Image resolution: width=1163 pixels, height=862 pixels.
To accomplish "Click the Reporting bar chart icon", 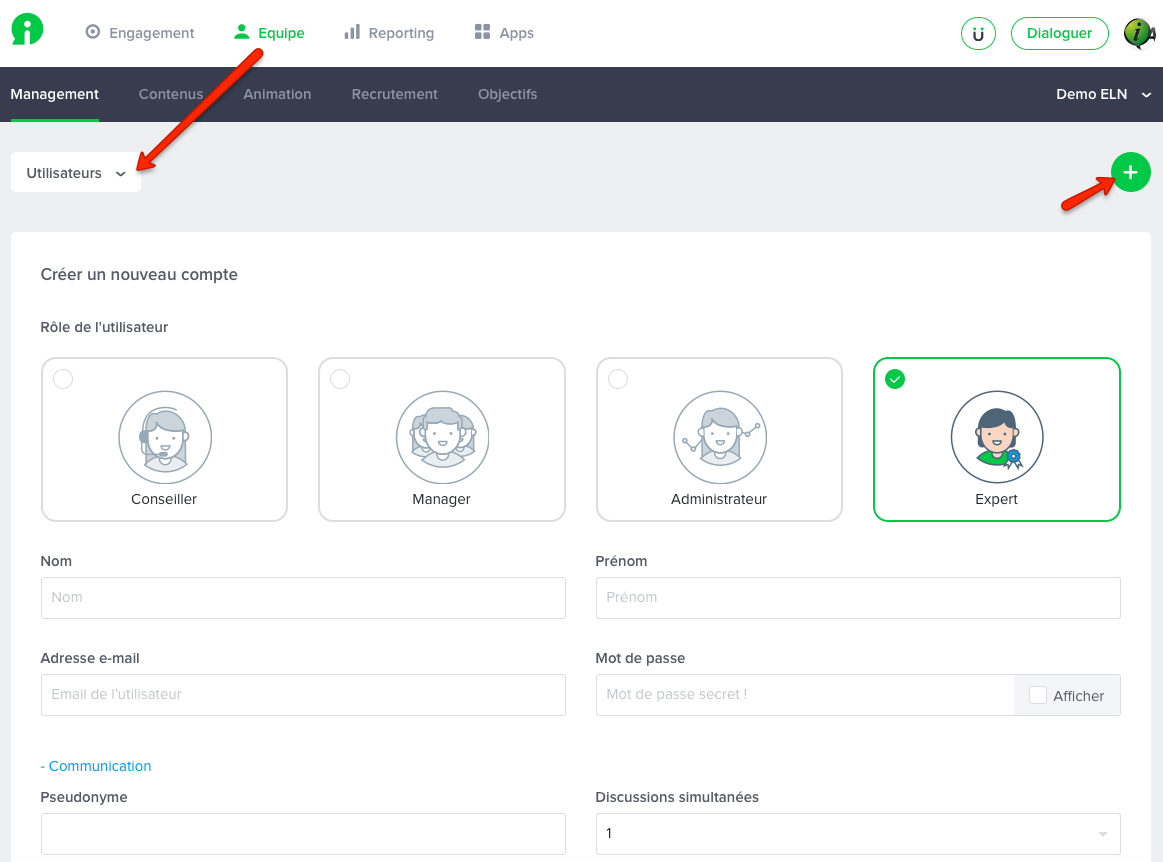I will 352,32.
